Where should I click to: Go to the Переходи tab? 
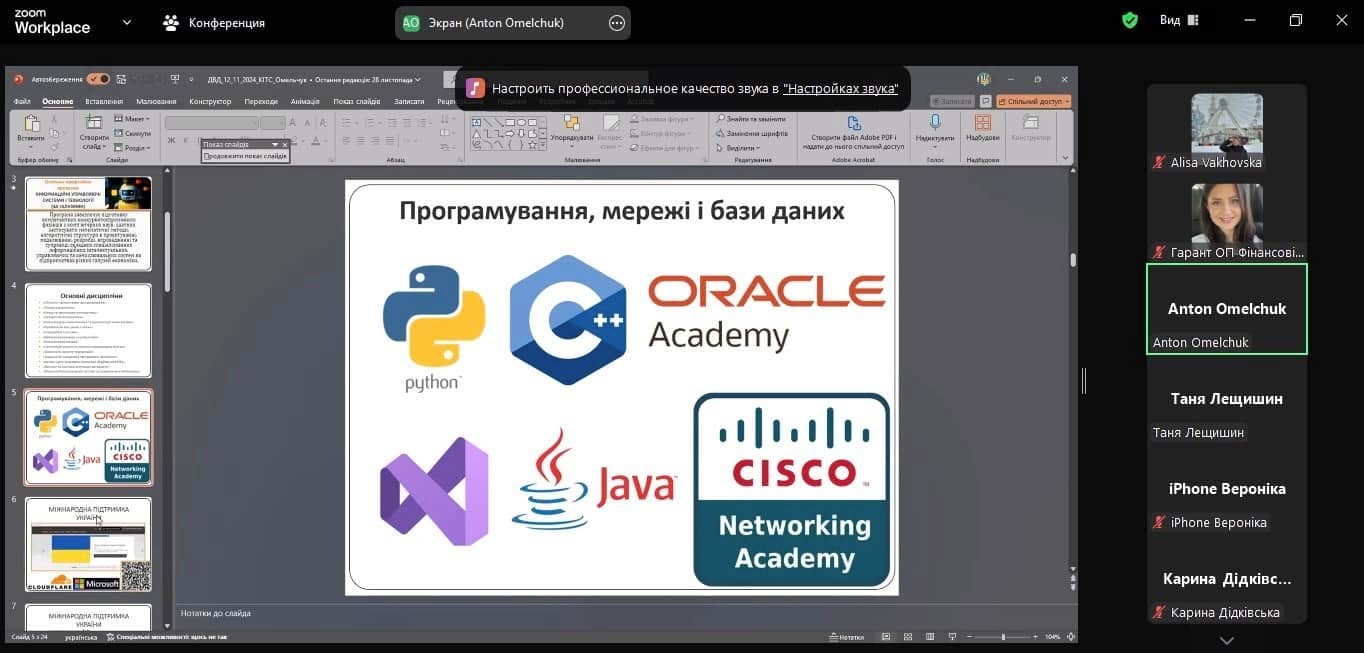point(261,101)
